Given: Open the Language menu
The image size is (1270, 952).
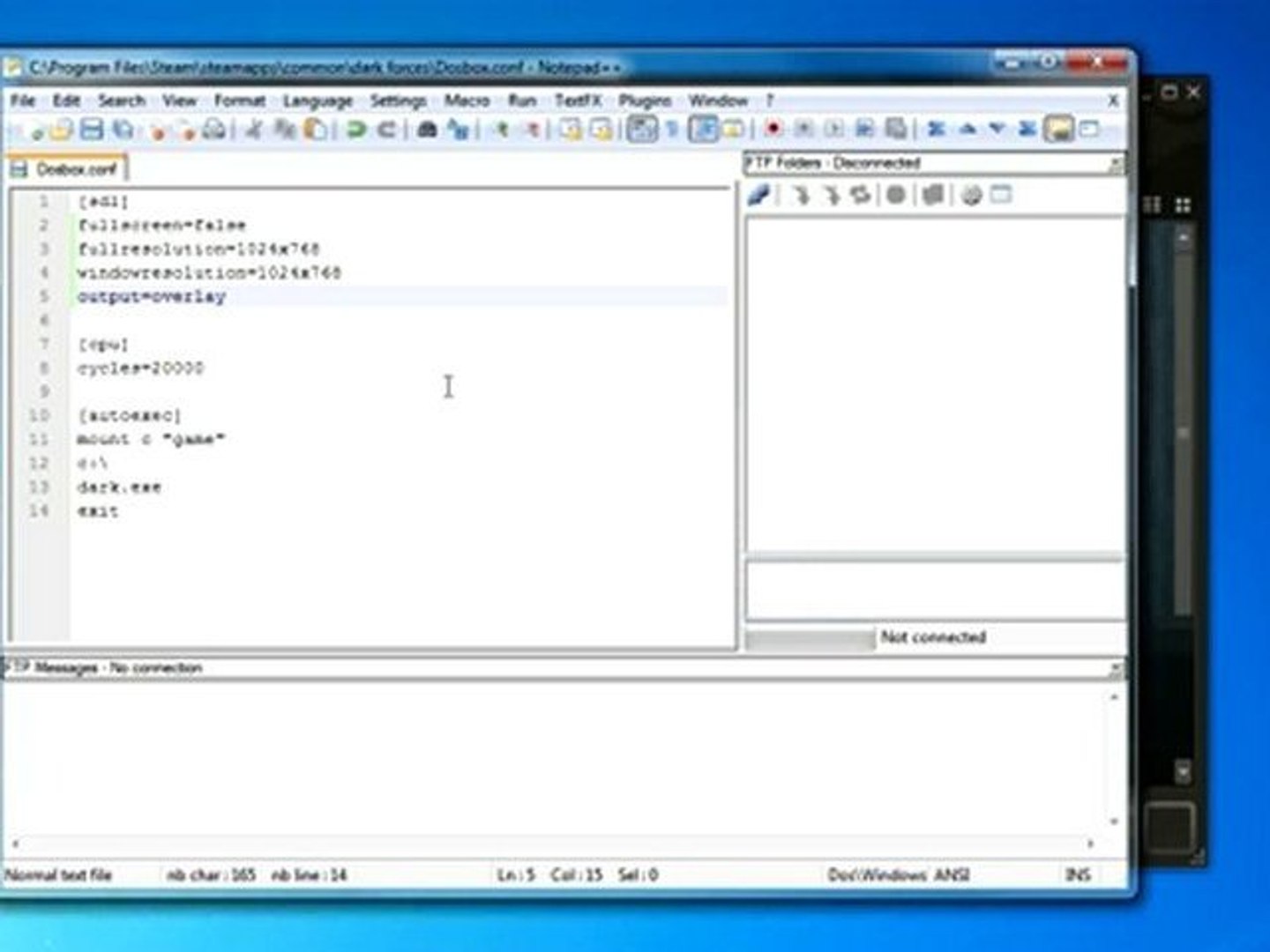Looking at the screenshot, I should click(x=317, y=100).
